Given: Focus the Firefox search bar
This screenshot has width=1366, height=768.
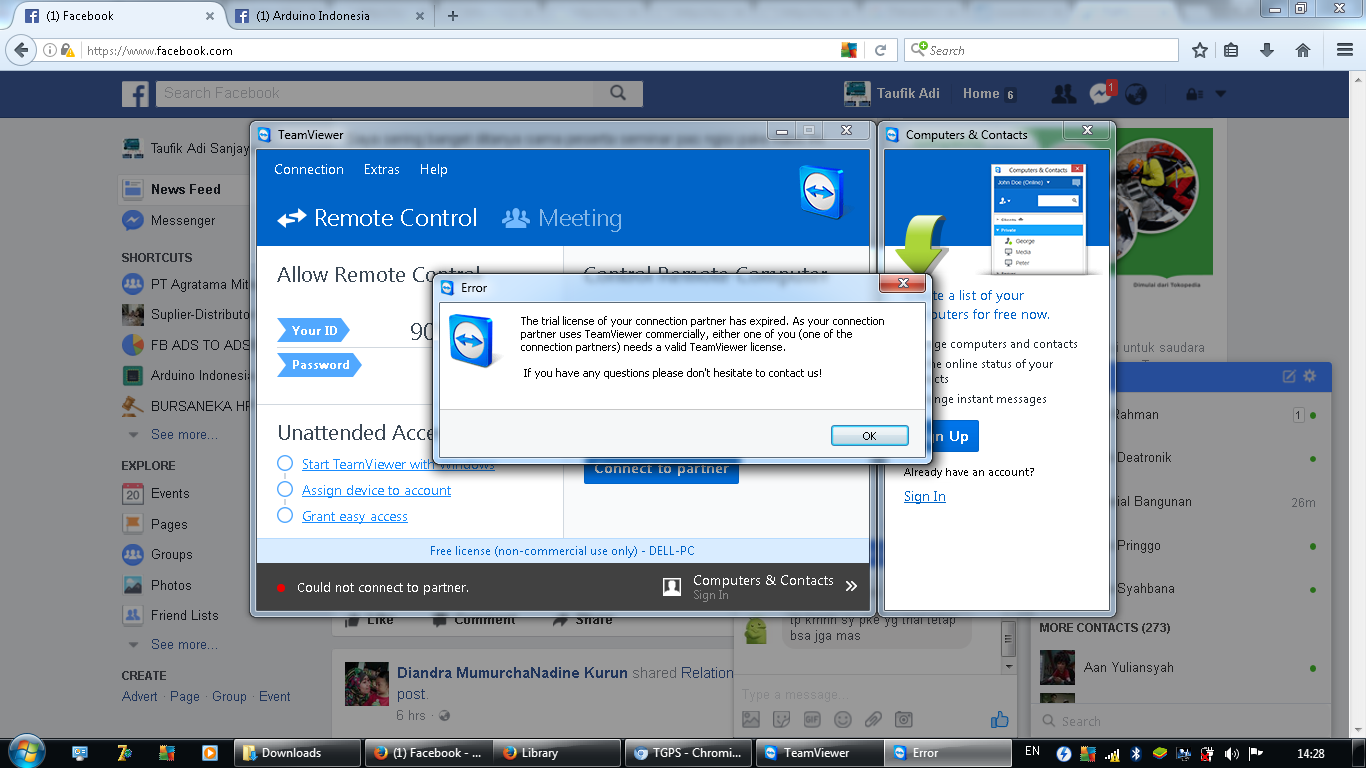Looking at the screenshot, I should (1041, 50).
